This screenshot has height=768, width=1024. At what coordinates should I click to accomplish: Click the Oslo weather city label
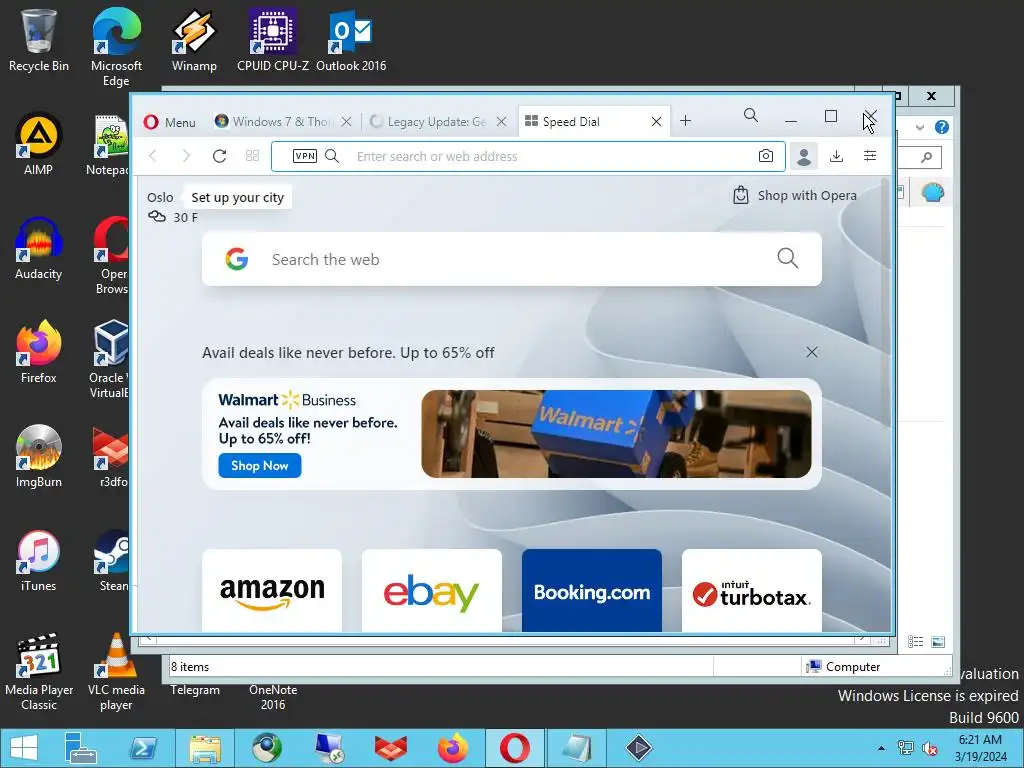(160, 197)
